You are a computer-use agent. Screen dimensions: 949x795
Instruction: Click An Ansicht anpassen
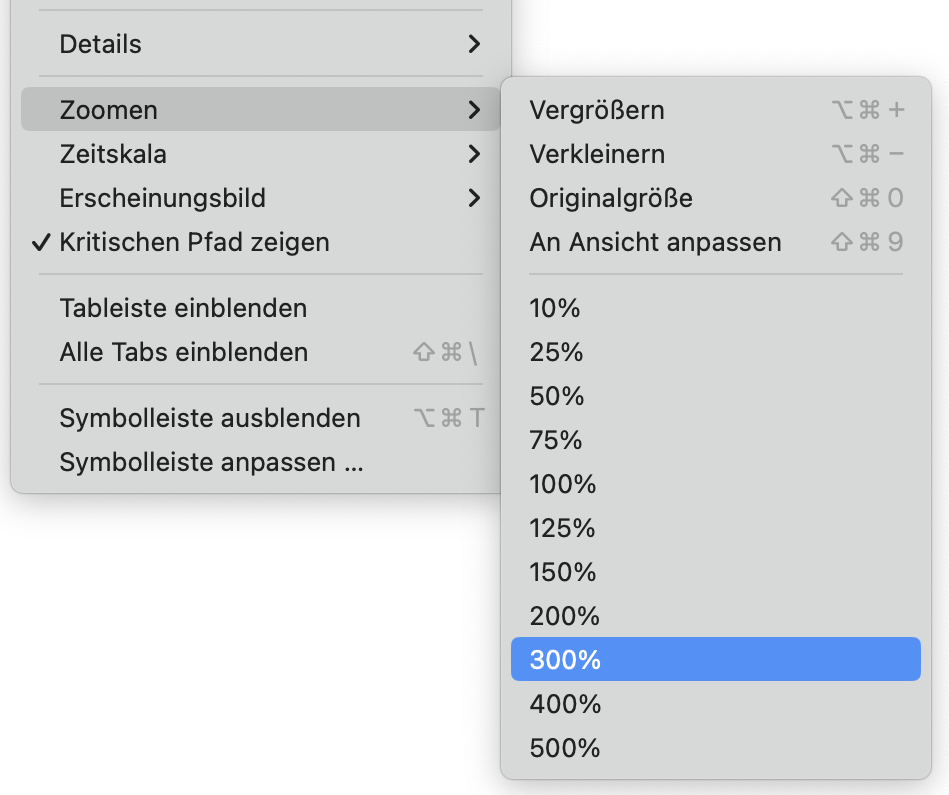click(655, 242)
